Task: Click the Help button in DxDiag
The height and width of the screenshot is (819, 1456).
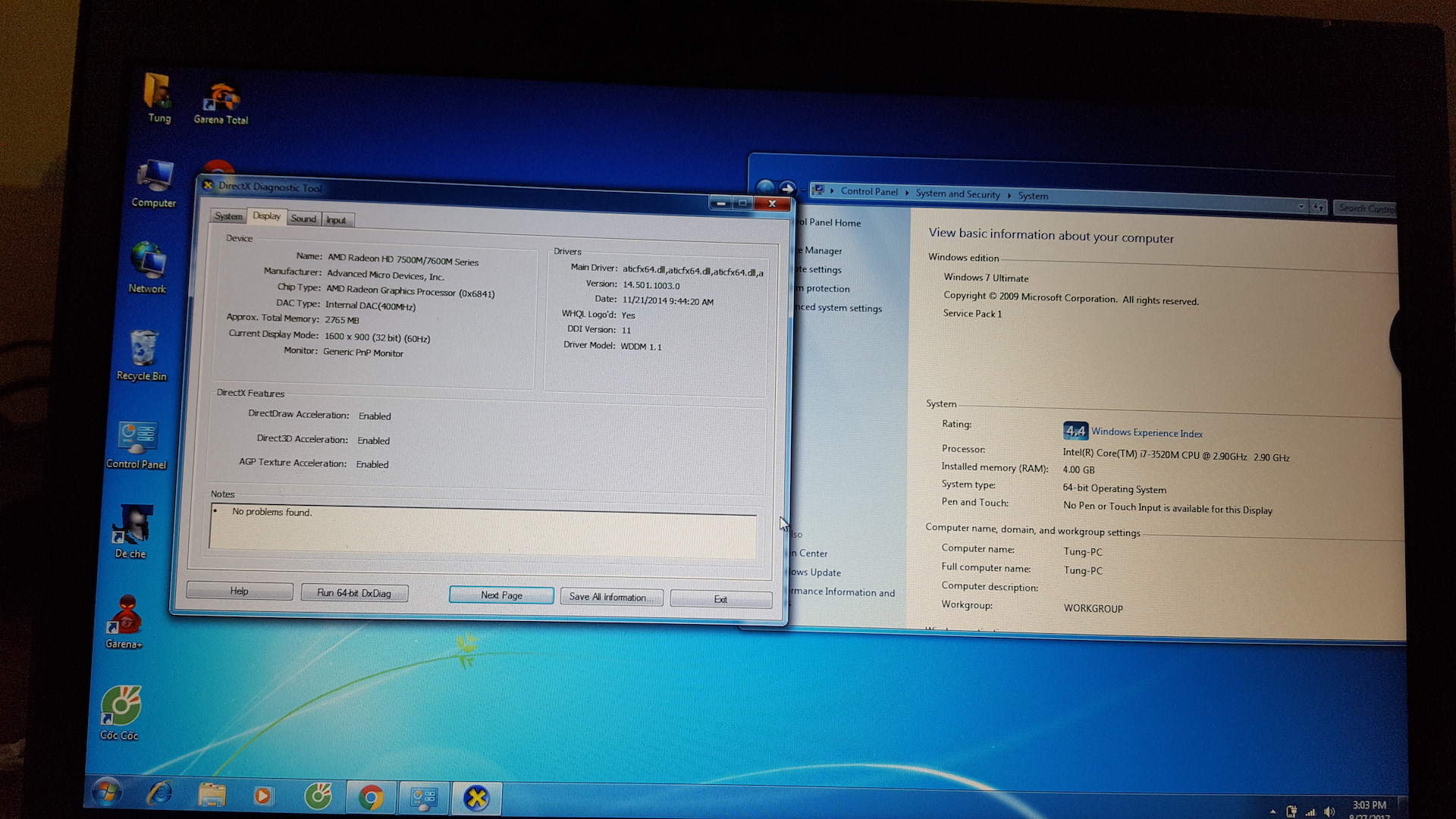Action: (240, 591)
